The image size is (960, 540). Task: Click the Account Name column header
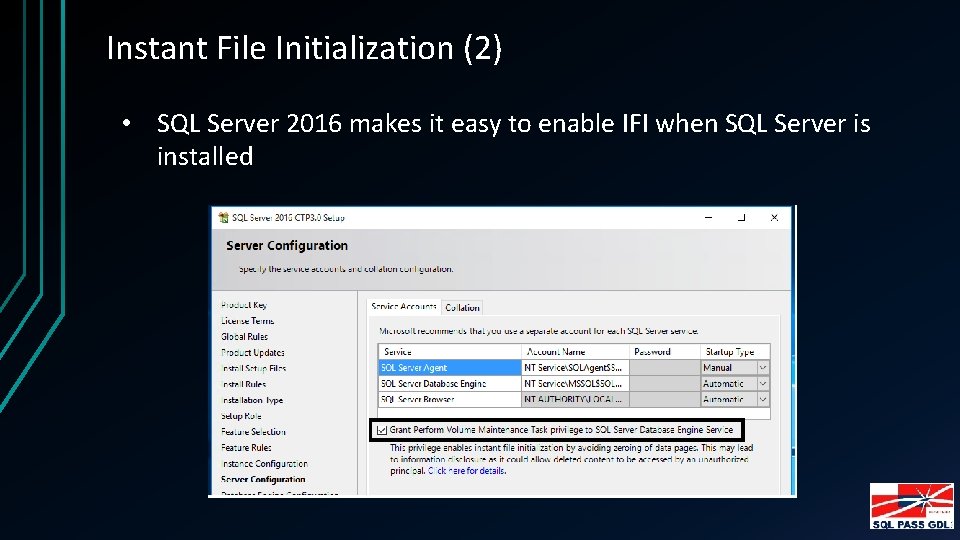[x=575, y=352]
